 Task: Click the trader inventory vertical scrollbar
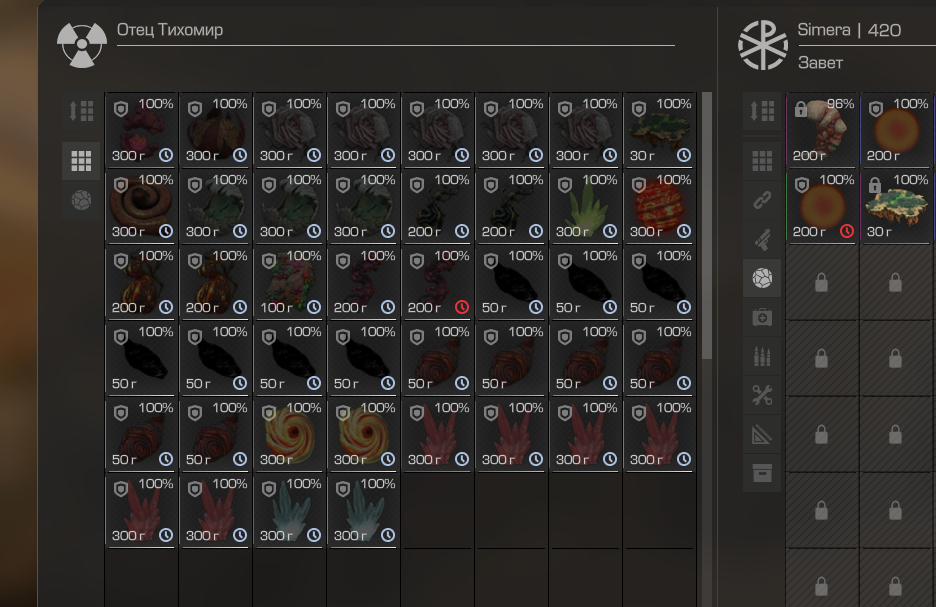coord(707,226)
